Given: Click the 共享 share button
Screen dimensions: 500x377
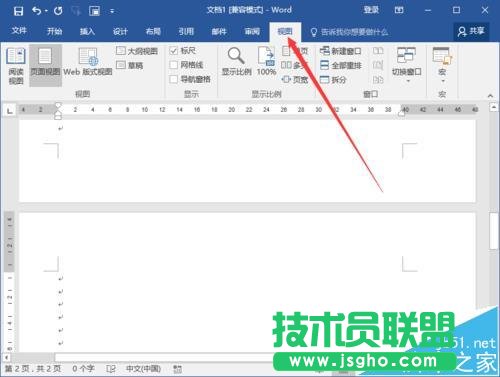Looking at the screenshot, I should [471, 31].
